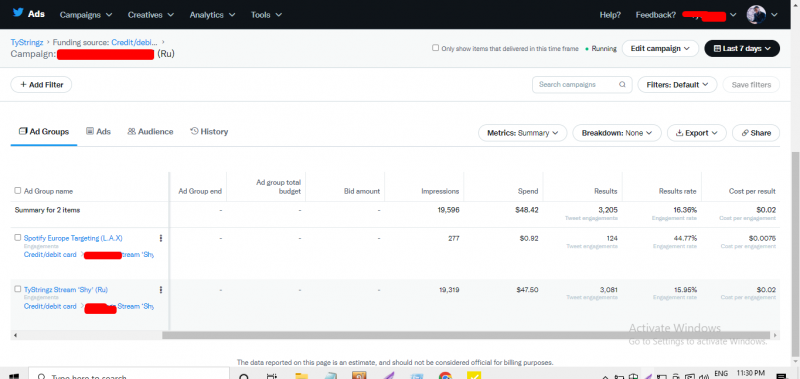Click the 44.77% results rate cell
Viewport: 800px width, 379px height.
click(x=685, y=238)
